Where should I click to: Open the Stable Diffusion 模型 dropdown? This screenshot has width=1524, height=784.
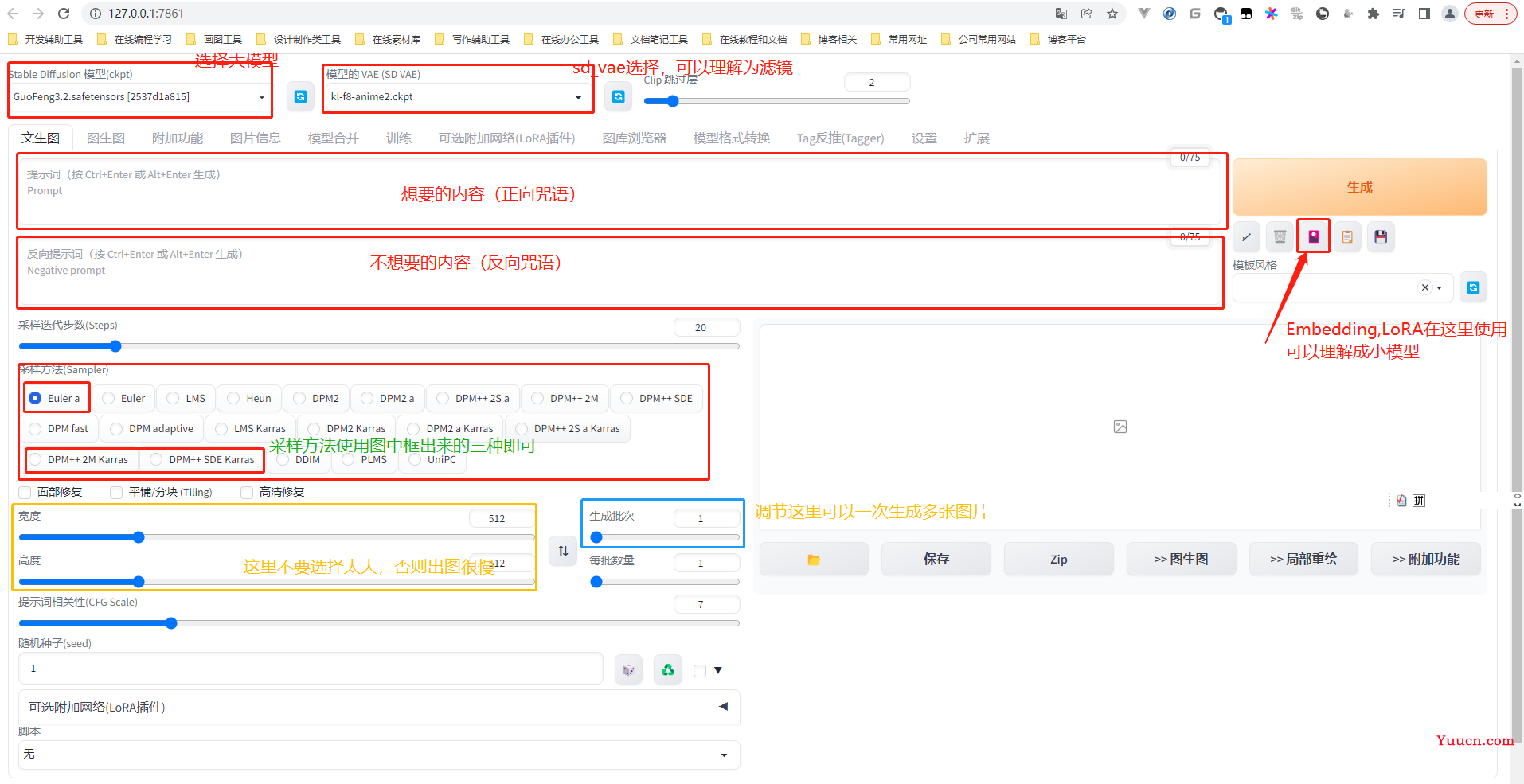[139, 97]
